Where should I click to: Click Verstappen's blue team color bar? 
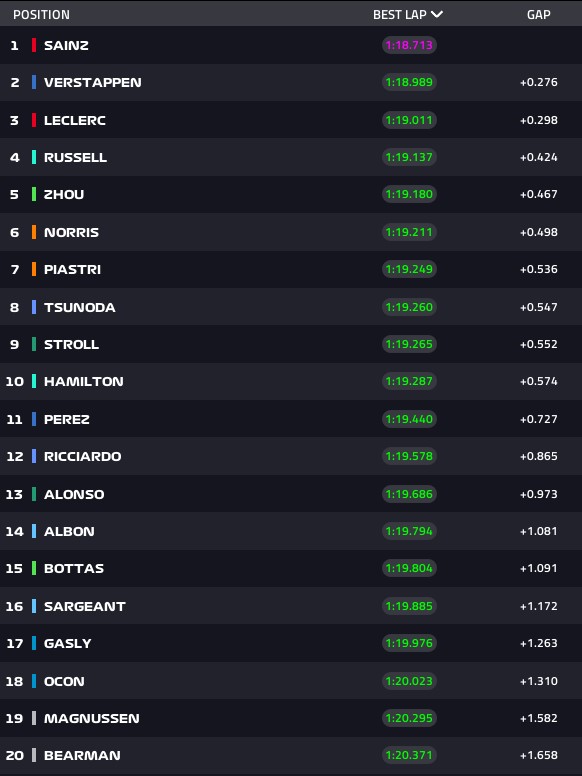coord(34,82)
